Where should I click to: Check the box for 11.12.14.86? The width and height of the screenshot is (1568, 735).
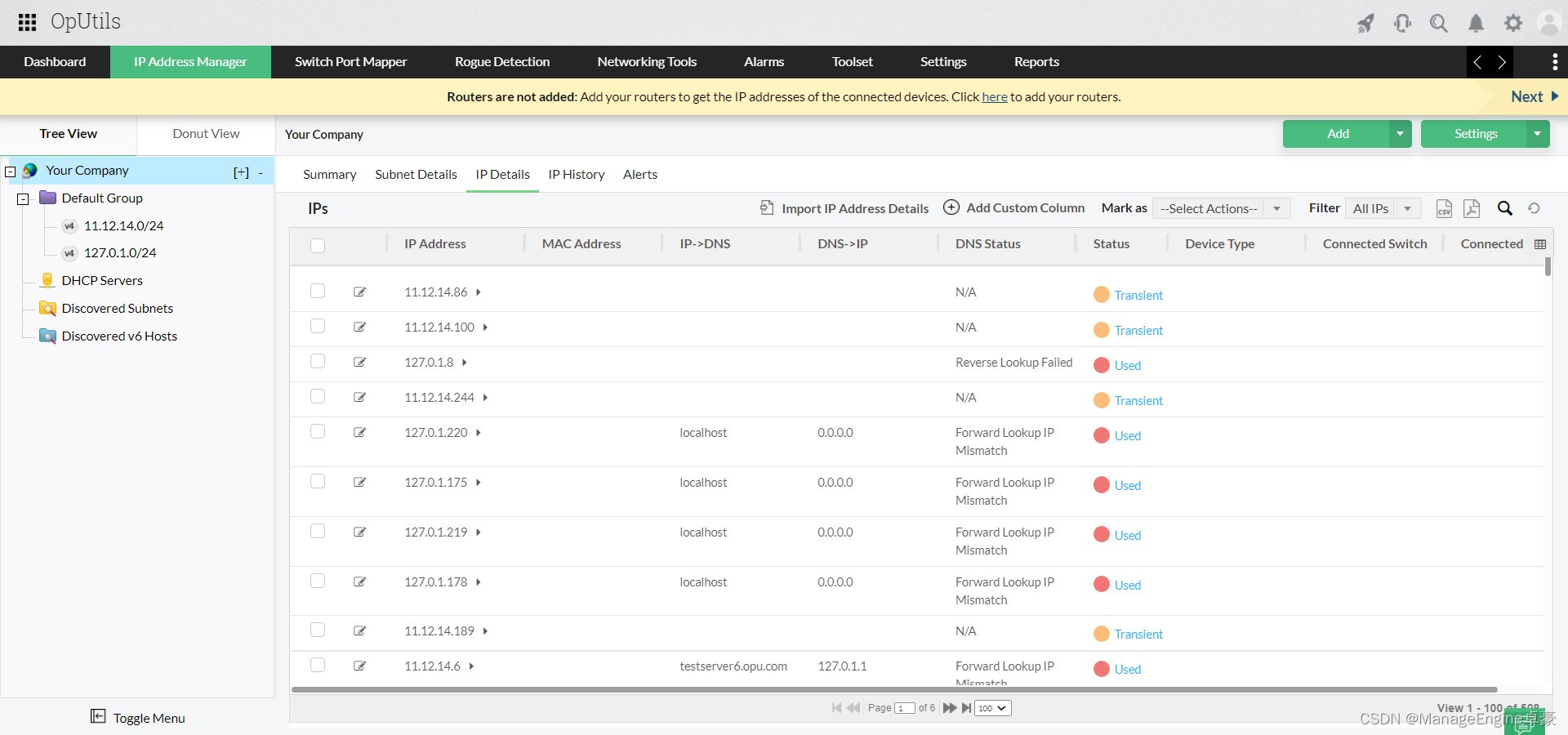click(x=318, y=291)
